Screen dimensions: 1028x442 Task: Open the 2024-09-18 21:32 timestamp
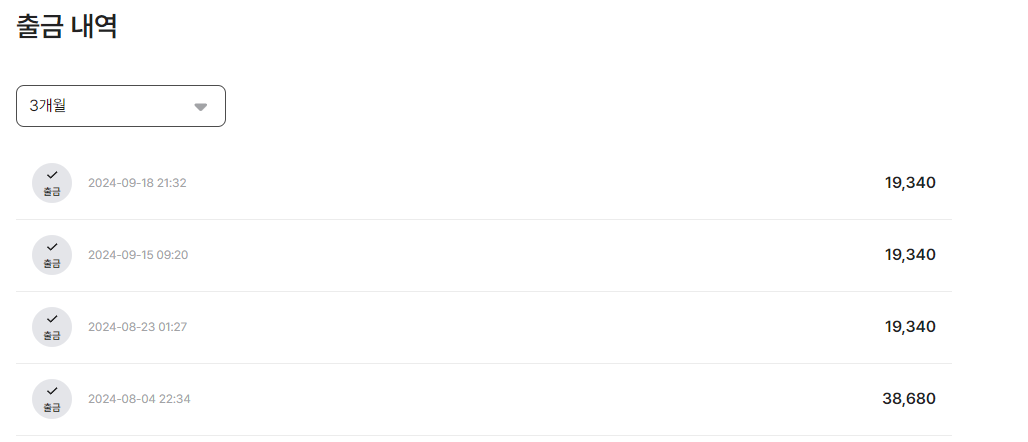137,183
